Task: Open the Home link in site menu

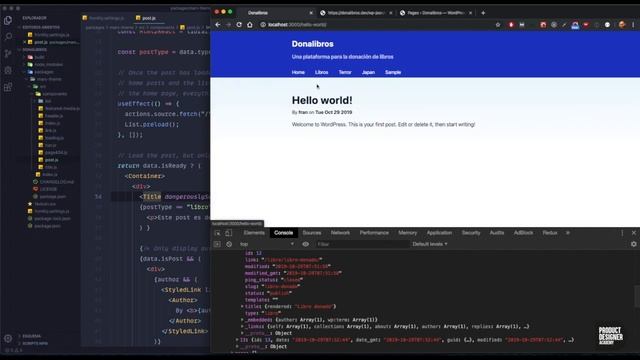Action: click(x=298, y=72)
